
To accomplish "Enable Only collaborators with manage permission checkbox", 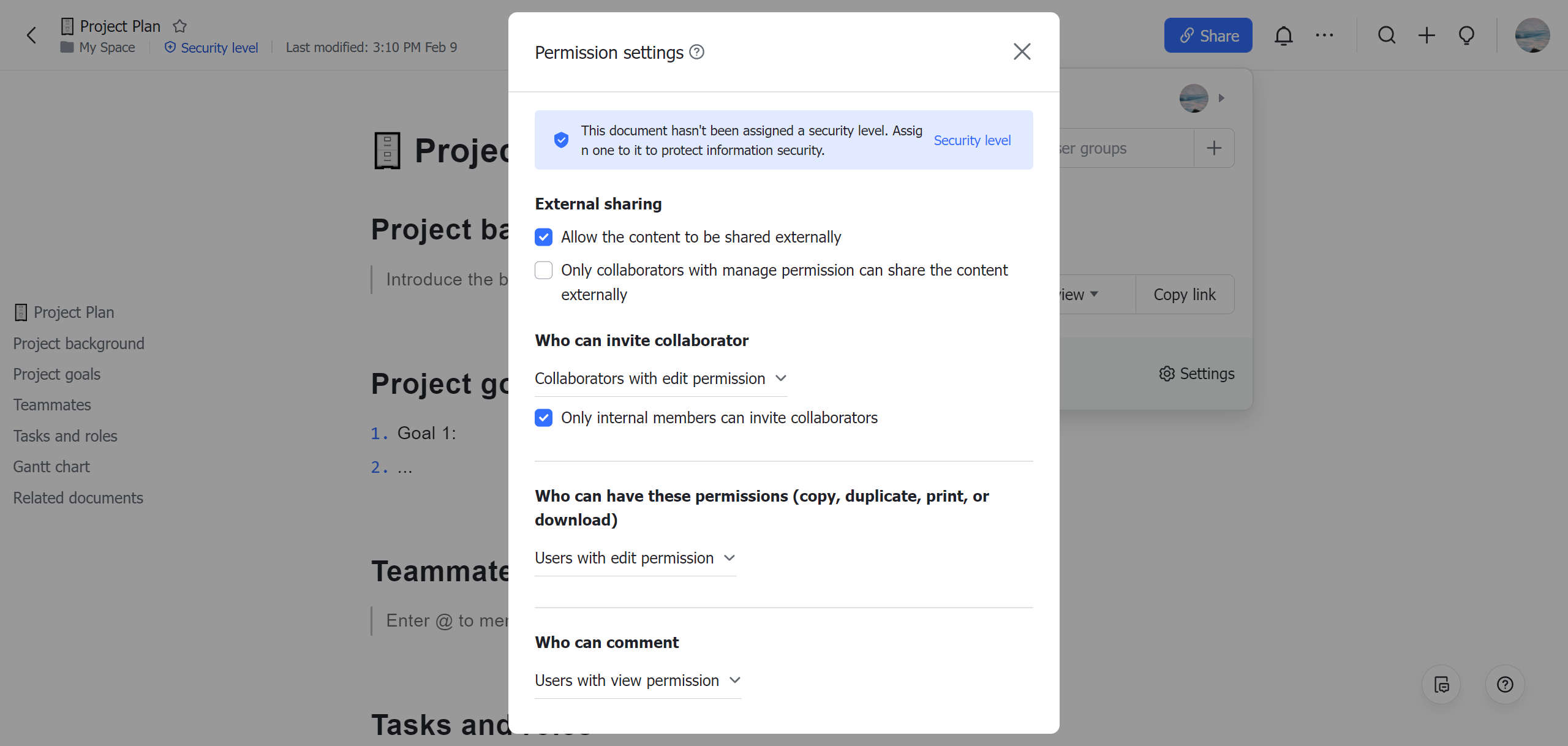I will (544, 270).
